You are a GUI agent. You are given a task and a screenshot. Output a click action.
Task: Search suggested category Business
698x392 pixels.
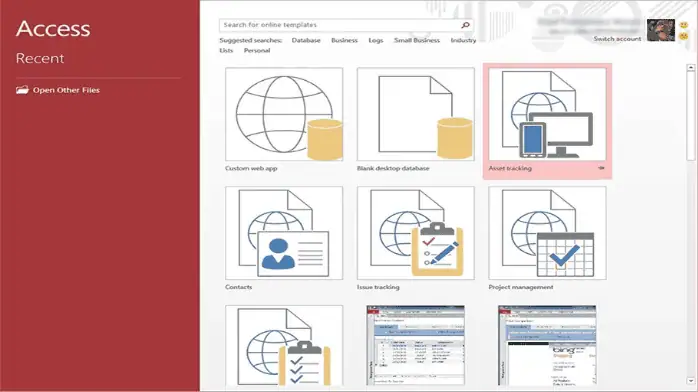click(x=344, y=40)
